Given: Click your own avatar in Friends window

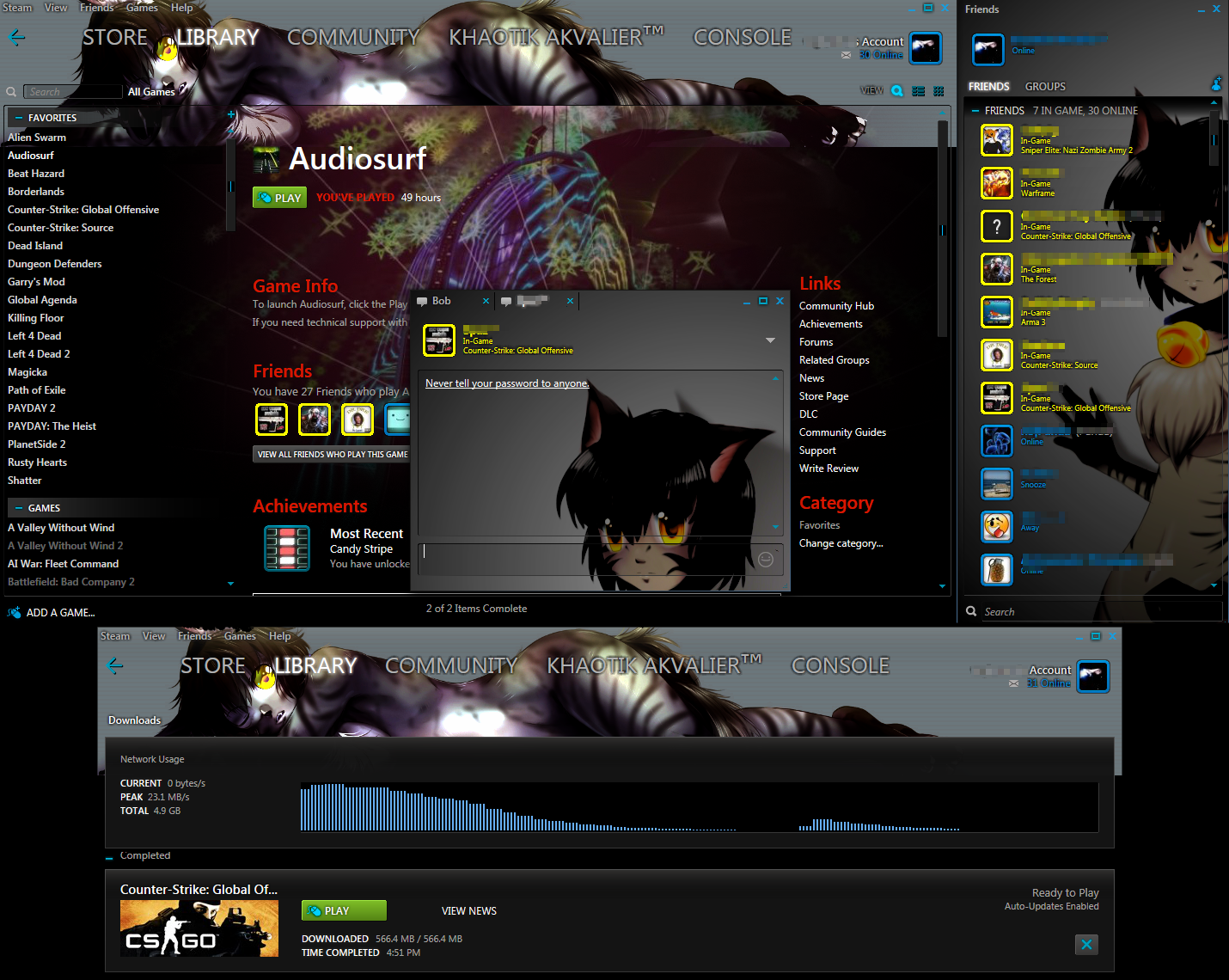Looking at the screenshot, I should (x=987, y=50).
